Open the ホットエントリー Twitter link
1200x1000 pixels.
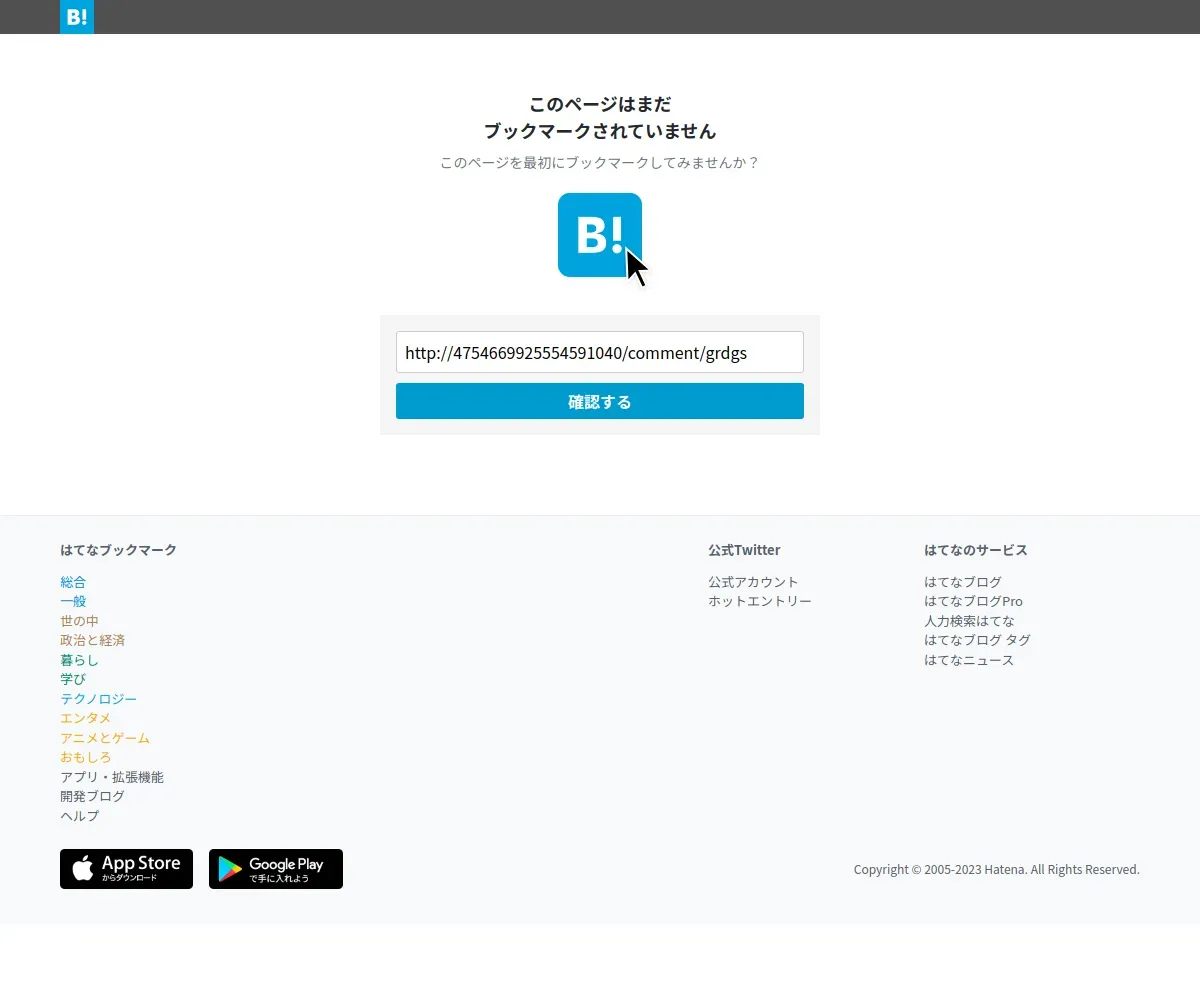pos(760,601)
